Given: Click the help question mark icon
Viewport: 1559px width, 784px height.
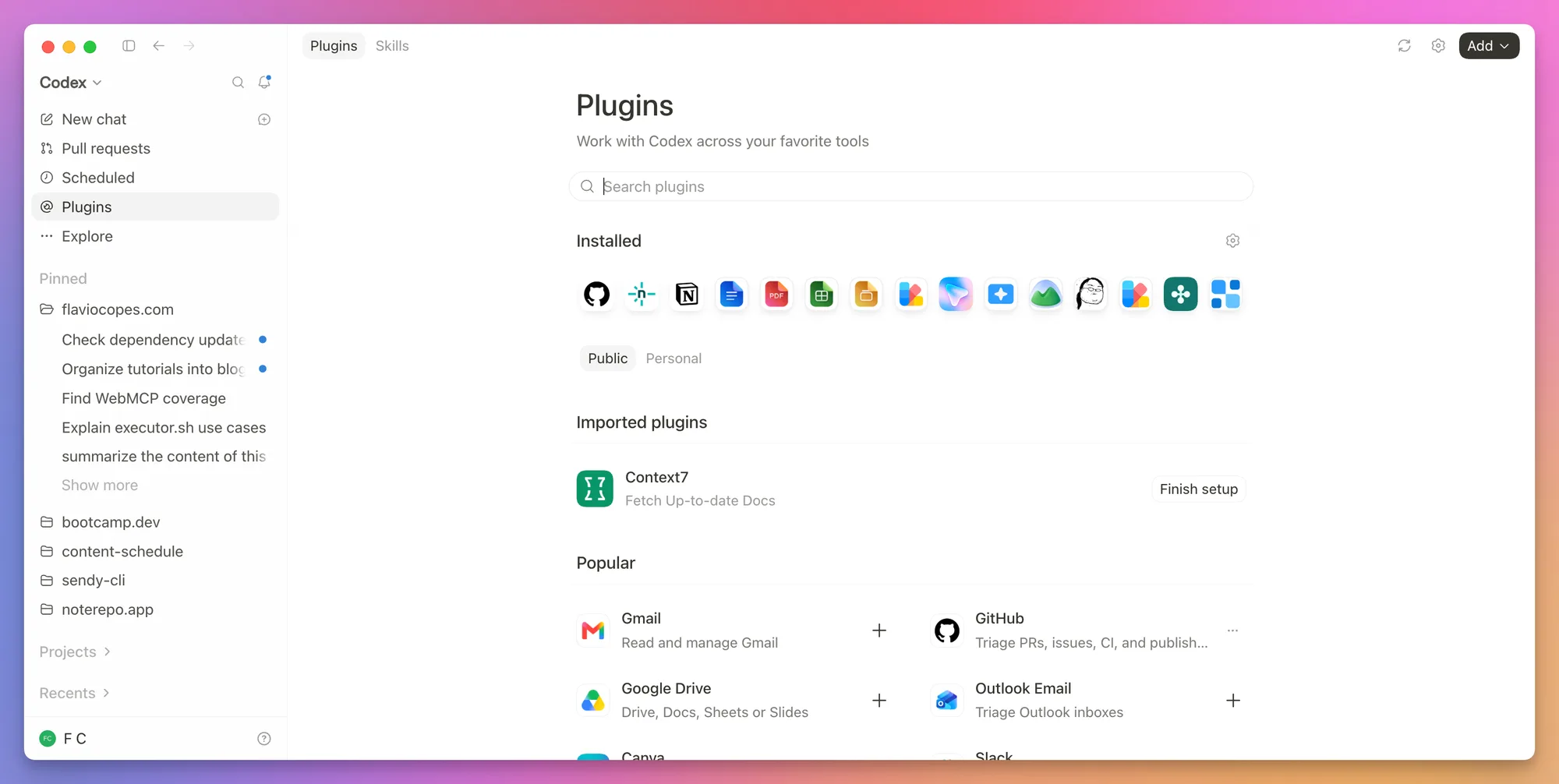Looking at the screenshot, I should click(264, 739).
